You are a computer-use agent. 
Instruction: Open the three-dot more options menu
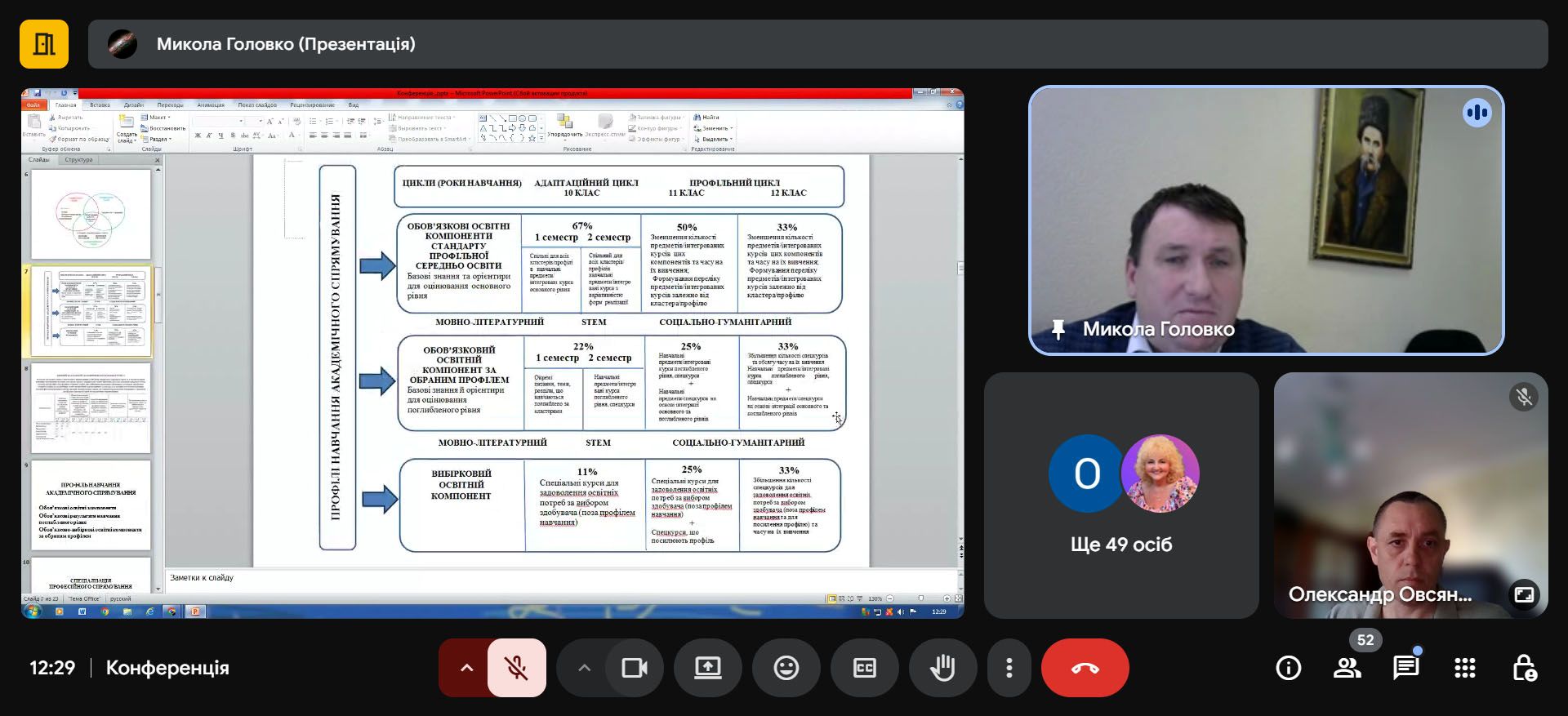click(x=1009, y=669)
